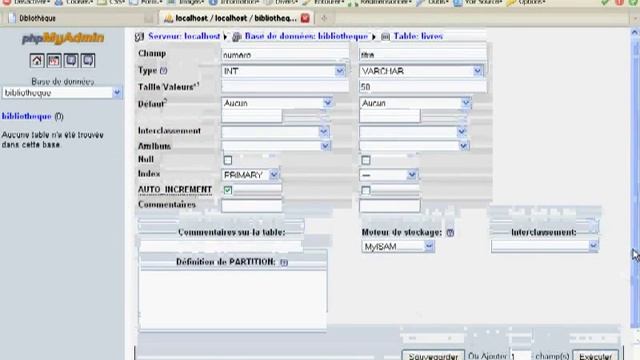Open the phpMyAdmin documentation icon in sidebar
This screenshot has width=640, height=360.
(x=71, y=60)
